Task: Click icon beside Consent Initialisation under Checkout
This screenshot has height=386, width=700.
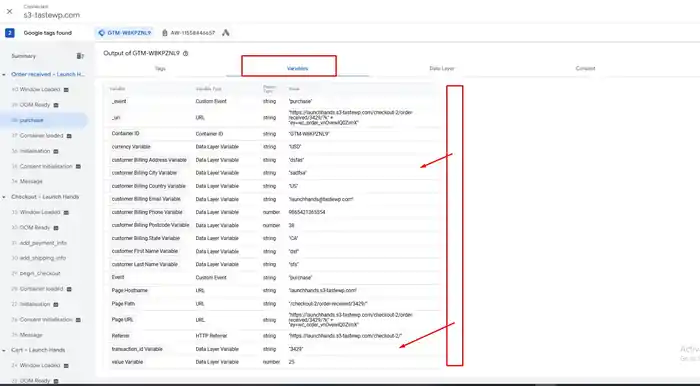Action: coord(78,320)
